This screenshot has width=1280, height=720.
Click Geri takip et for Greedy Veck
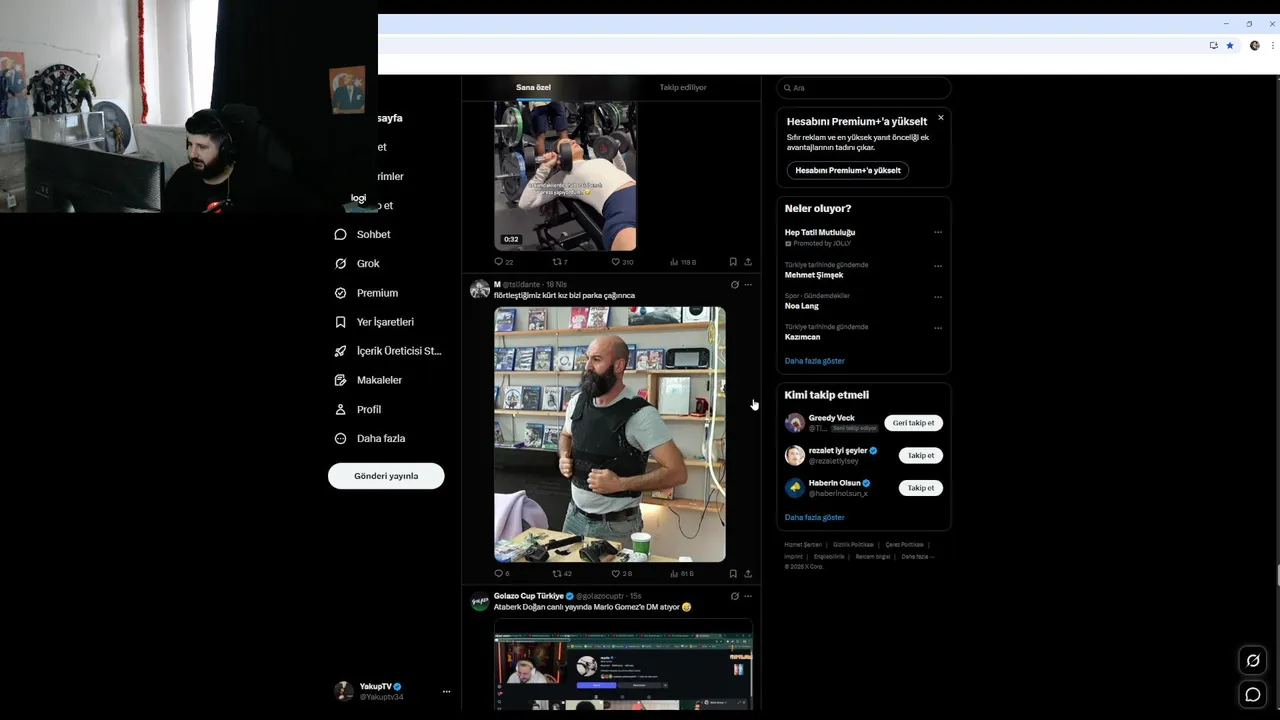[913, 423]
